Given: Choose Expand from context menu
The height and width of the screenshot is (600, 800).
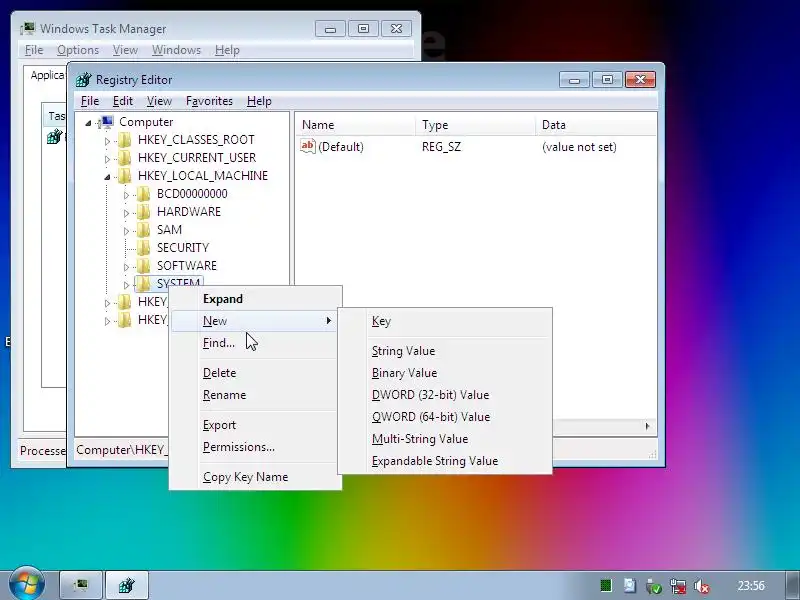Looking at the screenshot, I should point(255,299).
